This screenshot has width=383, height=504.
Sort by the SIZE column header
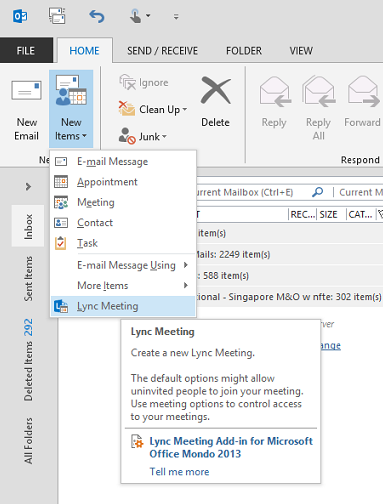(x=329, y=214)
